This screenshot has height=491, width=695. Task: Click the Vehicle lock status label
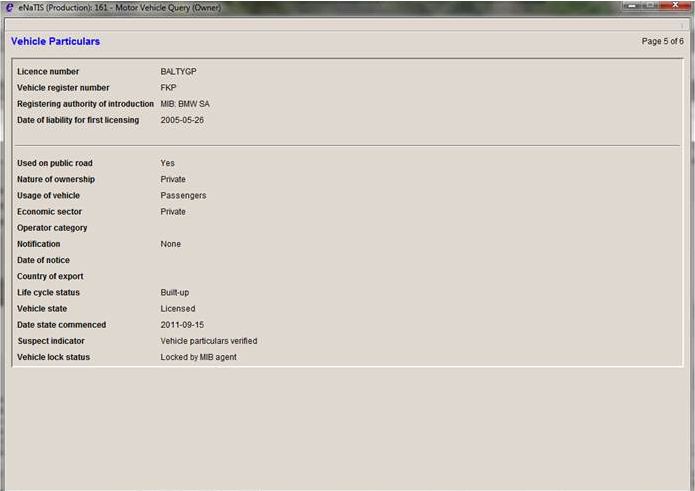click(x=53, y=357)
